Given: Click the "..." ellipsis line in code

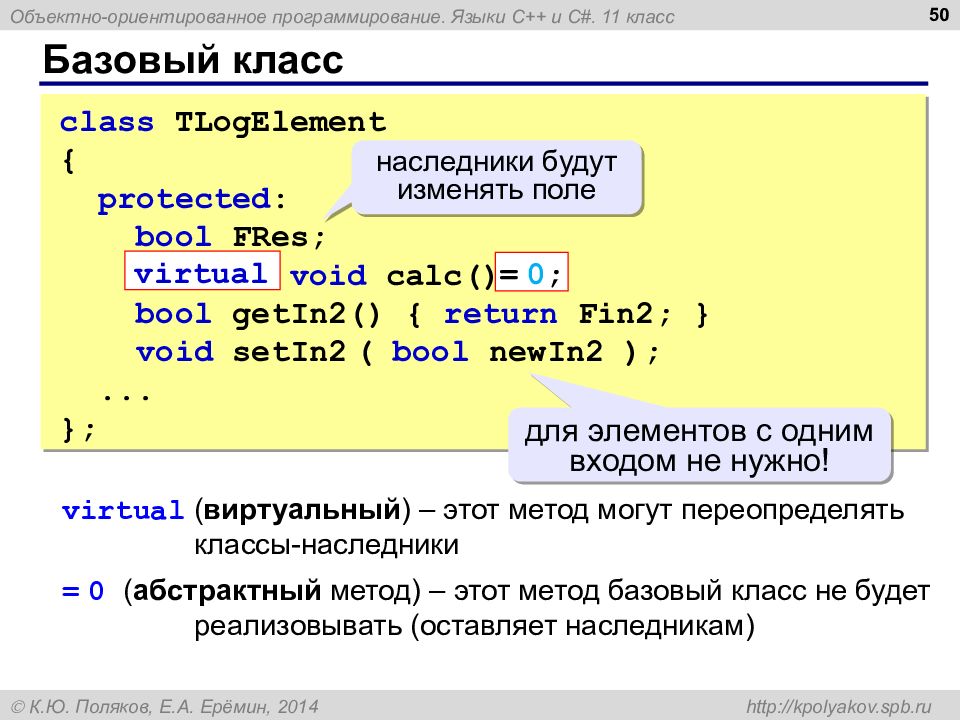Looking at the screenshot, I should pyautogui.click(x=126, y=395).
